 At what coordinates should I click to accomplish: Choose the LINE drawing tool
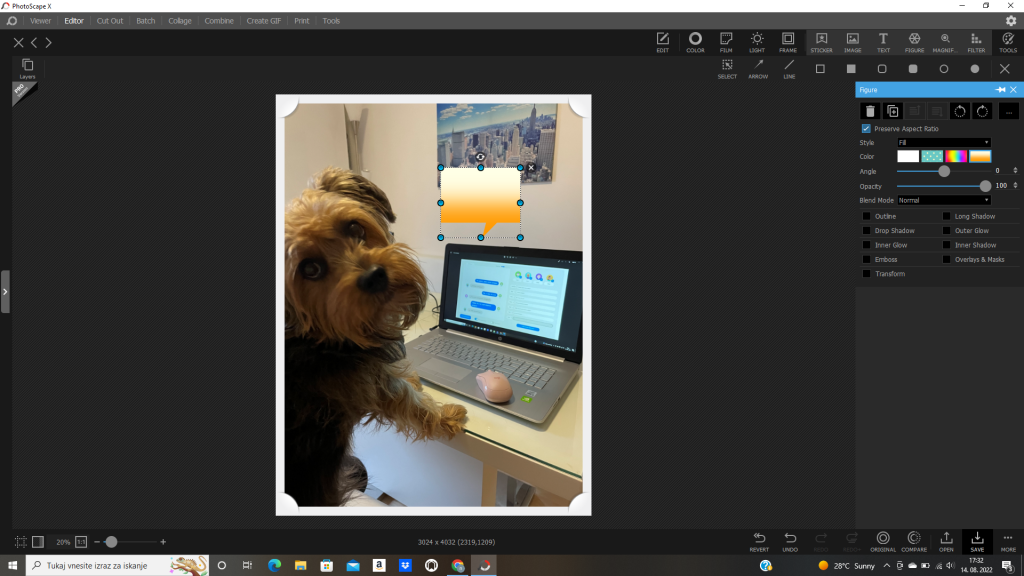[790, 69]
